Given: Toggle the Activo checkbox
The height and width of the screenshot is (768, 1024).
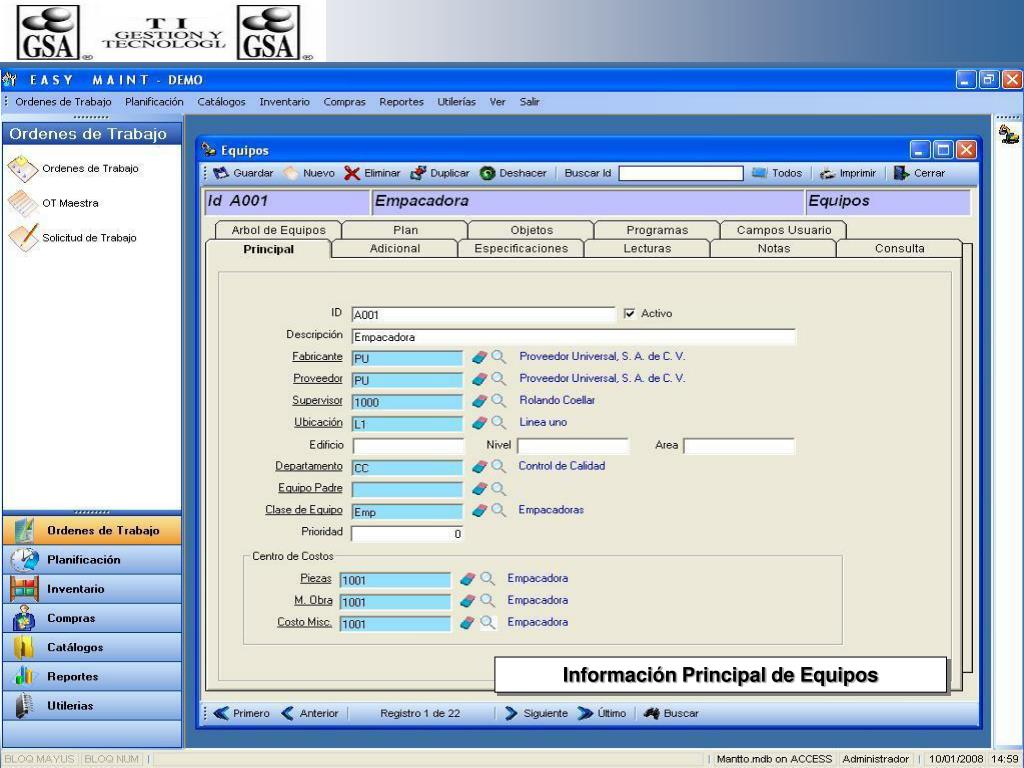Looking at the screenshot, I should (629, 313).
